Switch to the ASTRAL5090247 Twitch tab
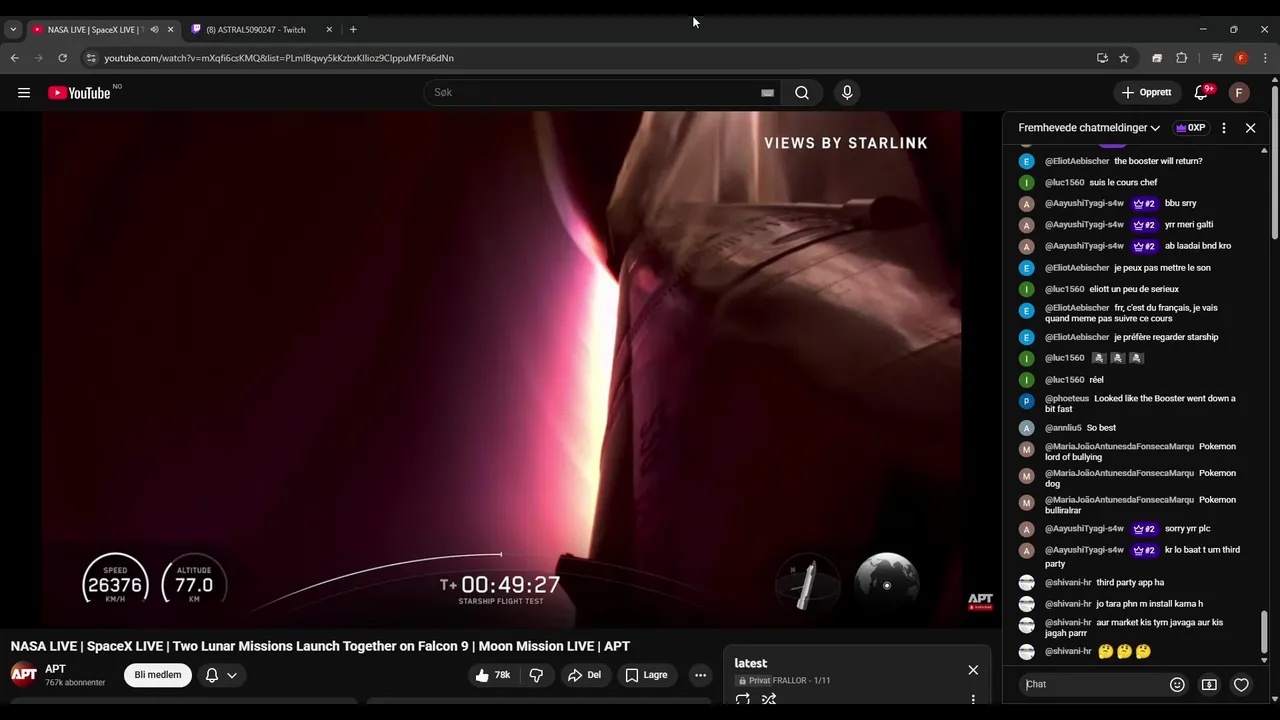The height and width of the screenshot is (720, 1280). point(255,30)
